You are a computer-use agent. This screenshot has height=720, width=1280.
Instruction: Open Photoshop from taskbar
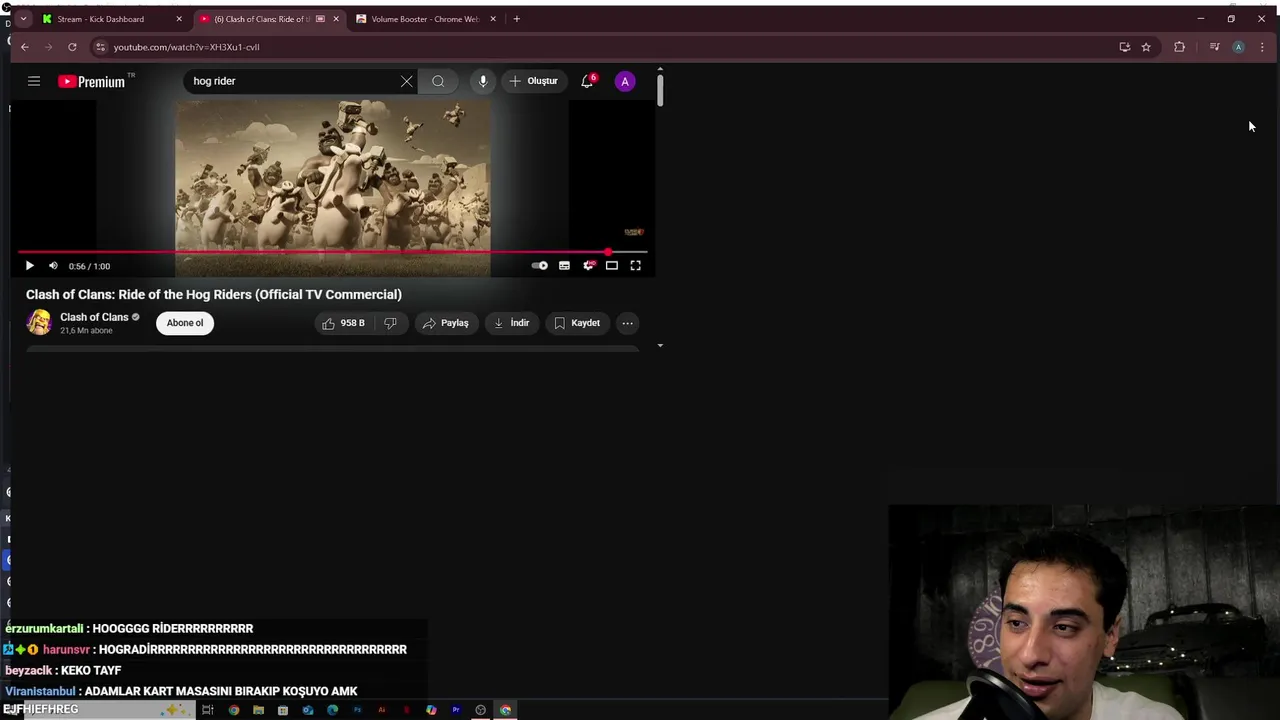tap(357, 710)
